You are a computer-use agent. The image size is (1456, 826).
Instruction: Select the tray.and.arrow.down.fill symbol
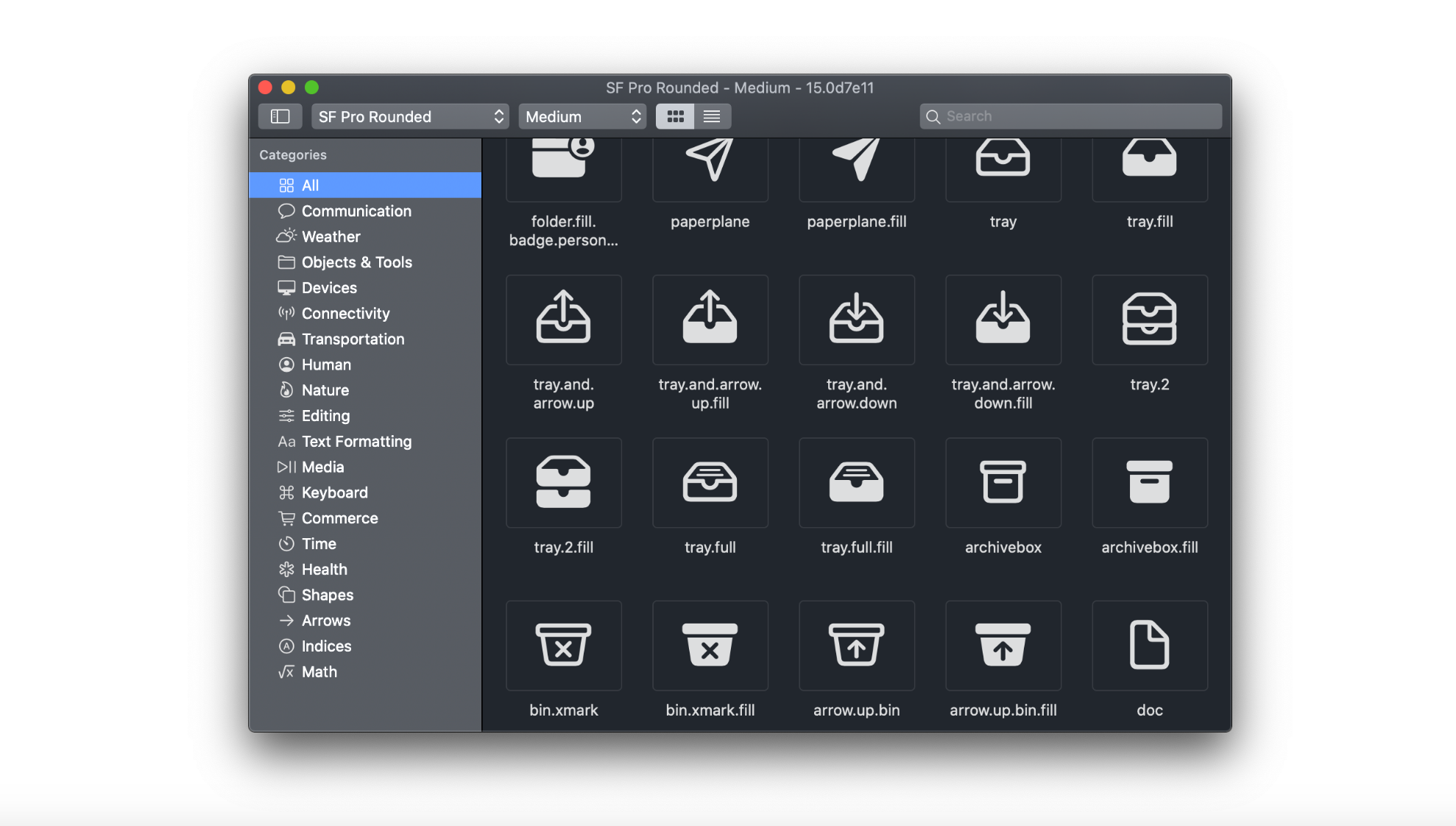(1003, 320)
